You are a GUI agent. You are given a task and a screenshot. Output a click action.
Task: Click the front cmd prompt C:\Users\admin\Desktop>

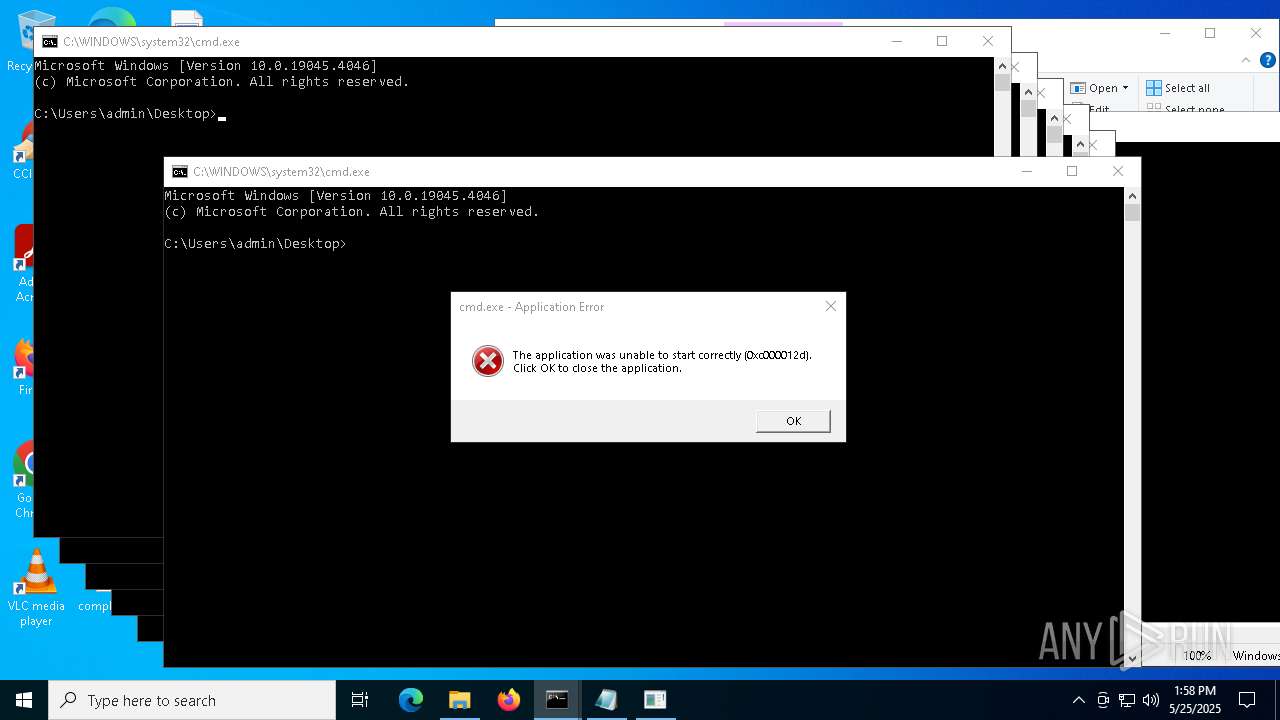pos(255,244)
